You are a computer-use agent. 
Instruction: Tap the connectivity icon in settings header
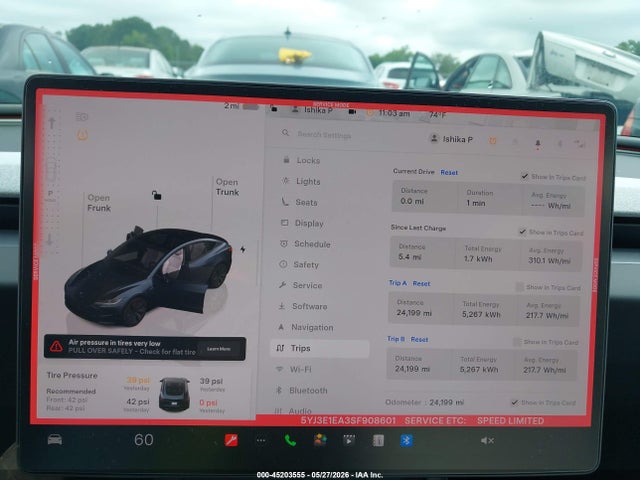coord(579,144)
